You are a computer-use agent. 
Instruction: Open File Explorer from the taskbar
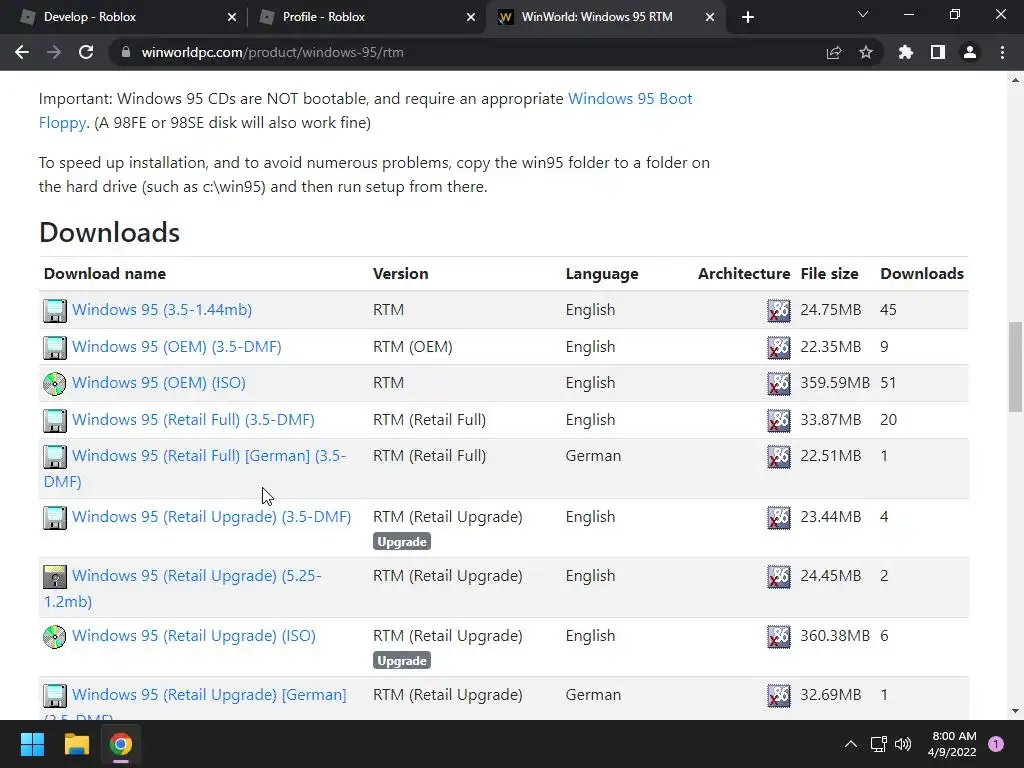click(76, 744)
